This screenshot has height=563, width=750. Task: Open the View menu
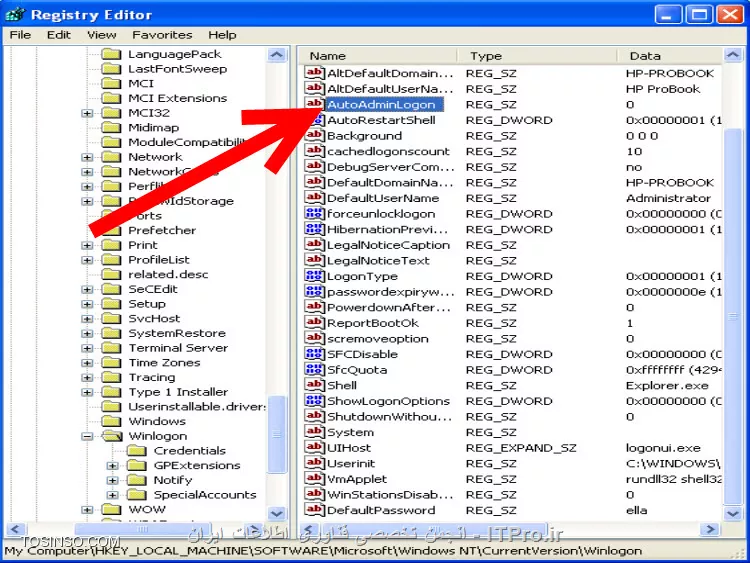[101, 35]
